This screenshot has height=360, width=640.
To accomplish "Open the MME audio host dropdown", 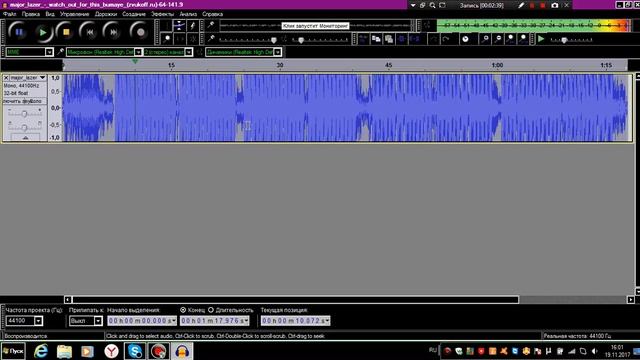I will pyautogui.click(x=49, y=52).
